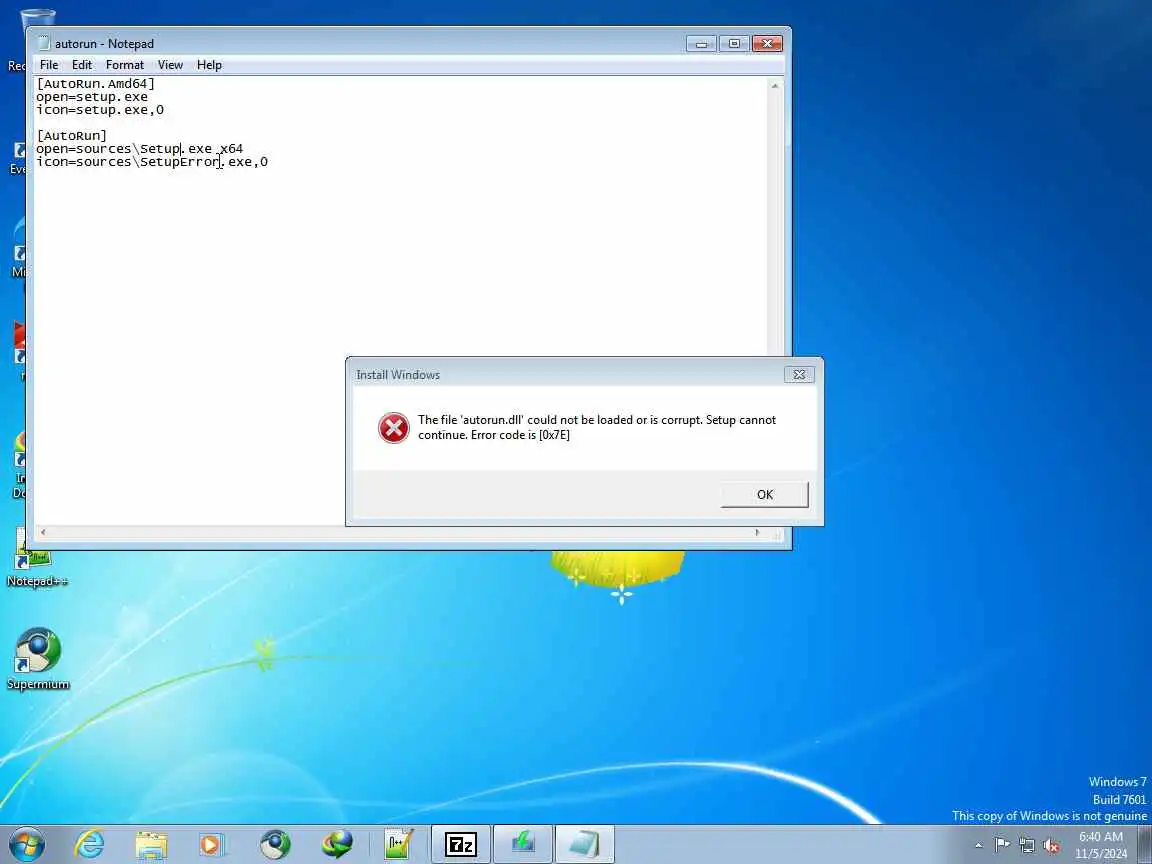Open Action Center flag icon in tray
The image size is (1152, 864).
[1002, 845]
